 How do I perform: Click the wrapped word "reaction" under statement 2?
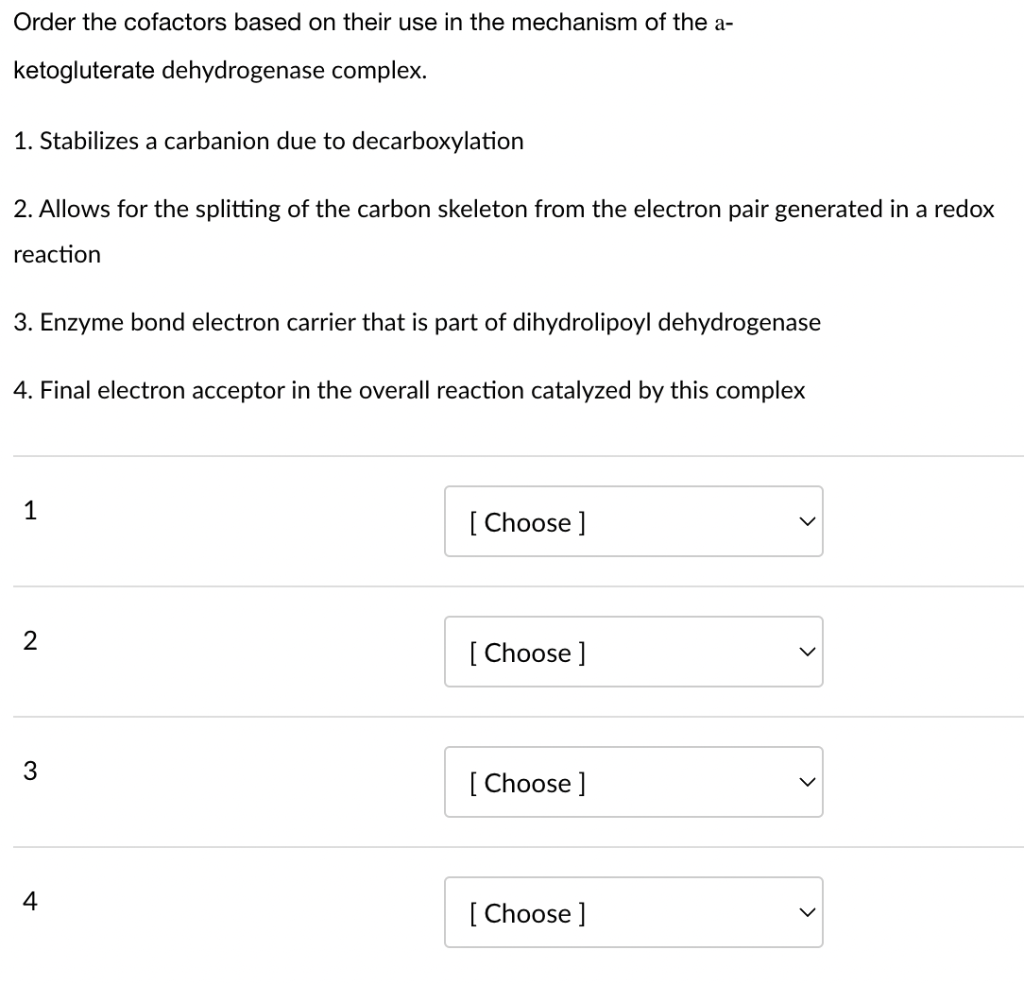pyautogui.click(x=57, y=255)
